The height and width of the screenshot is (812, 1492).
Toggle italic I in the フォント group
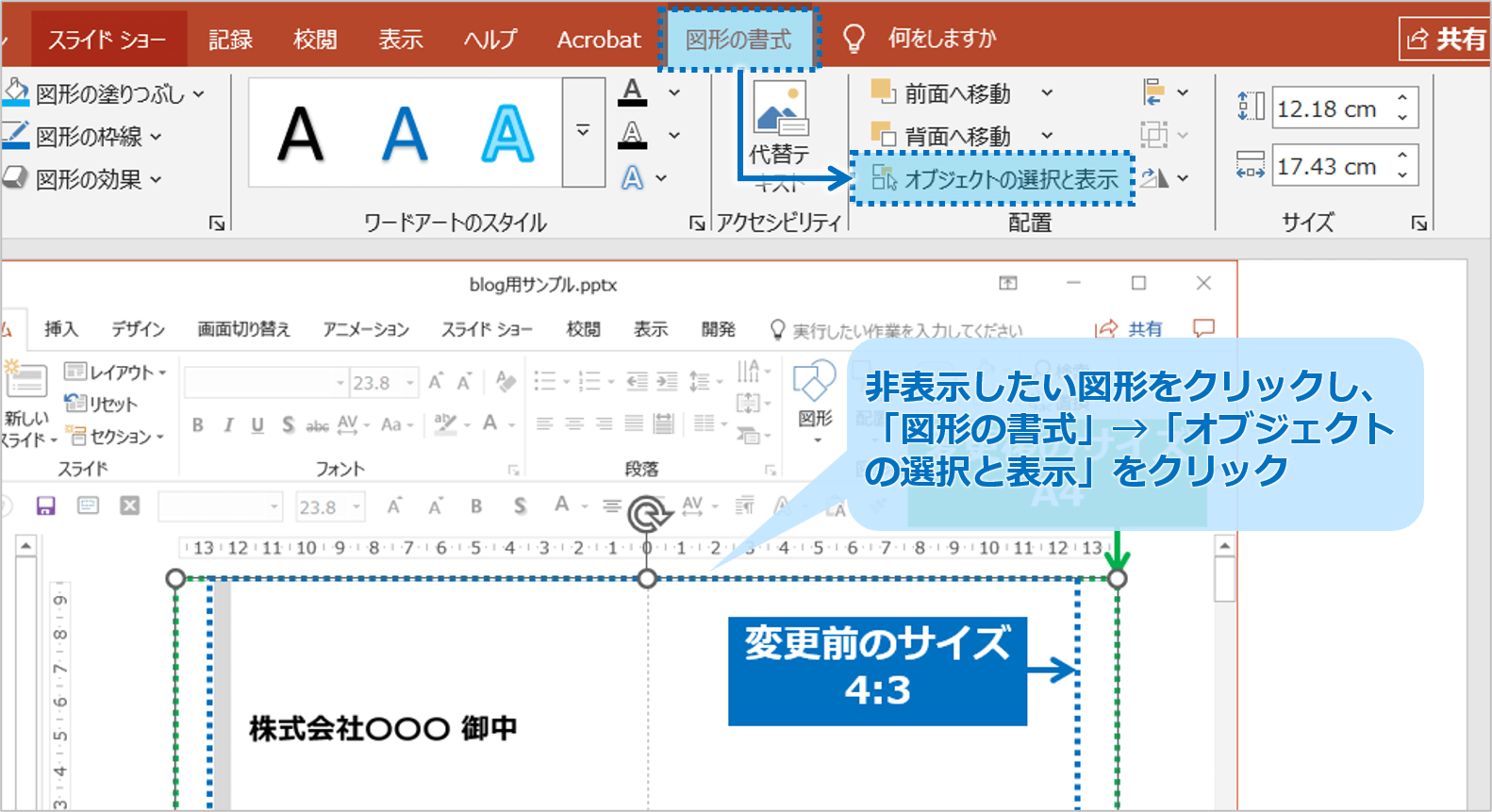[x=228, y=425]
